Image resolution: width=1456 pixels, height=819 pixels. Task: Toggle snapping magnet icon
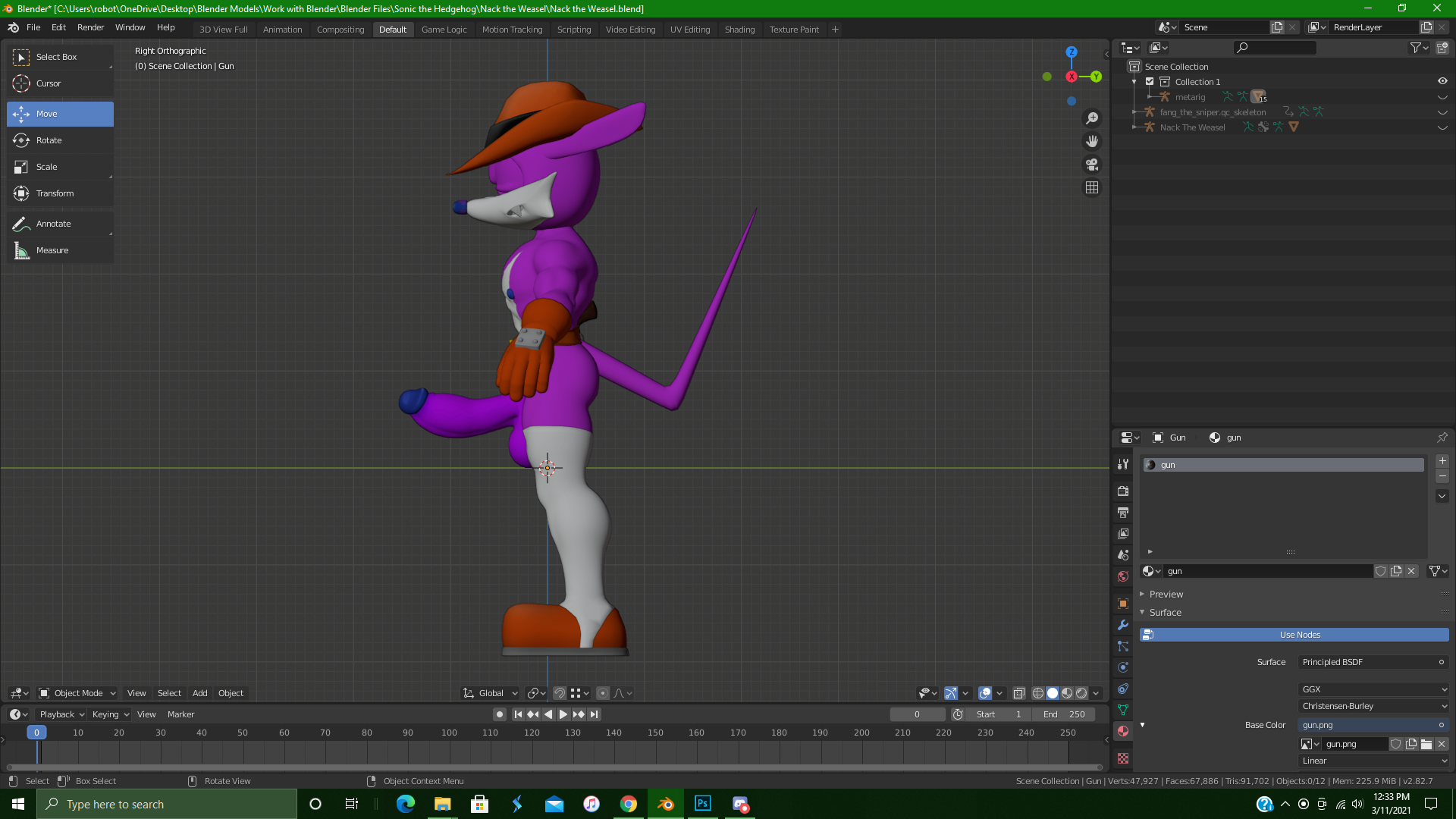560,693
